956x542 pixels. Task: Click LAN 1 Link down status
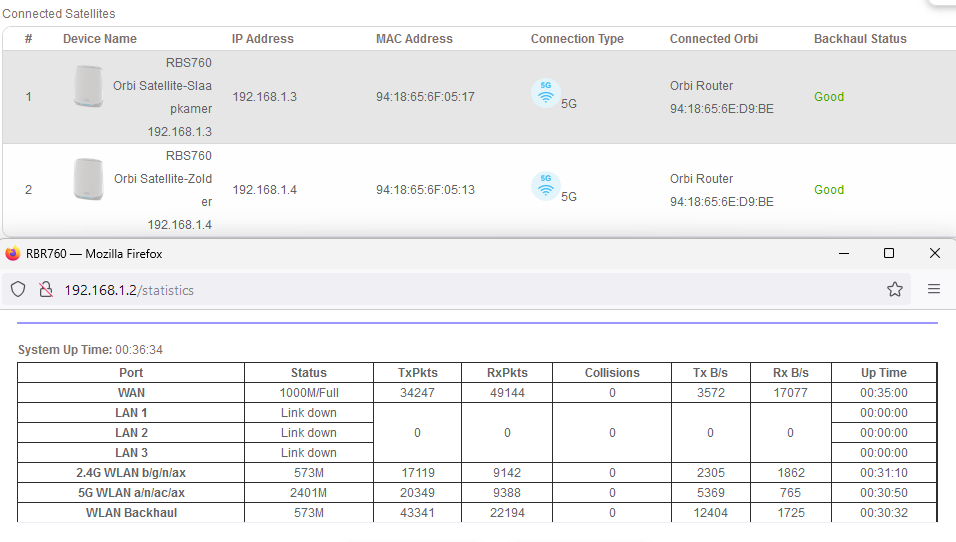coord(309,413)
